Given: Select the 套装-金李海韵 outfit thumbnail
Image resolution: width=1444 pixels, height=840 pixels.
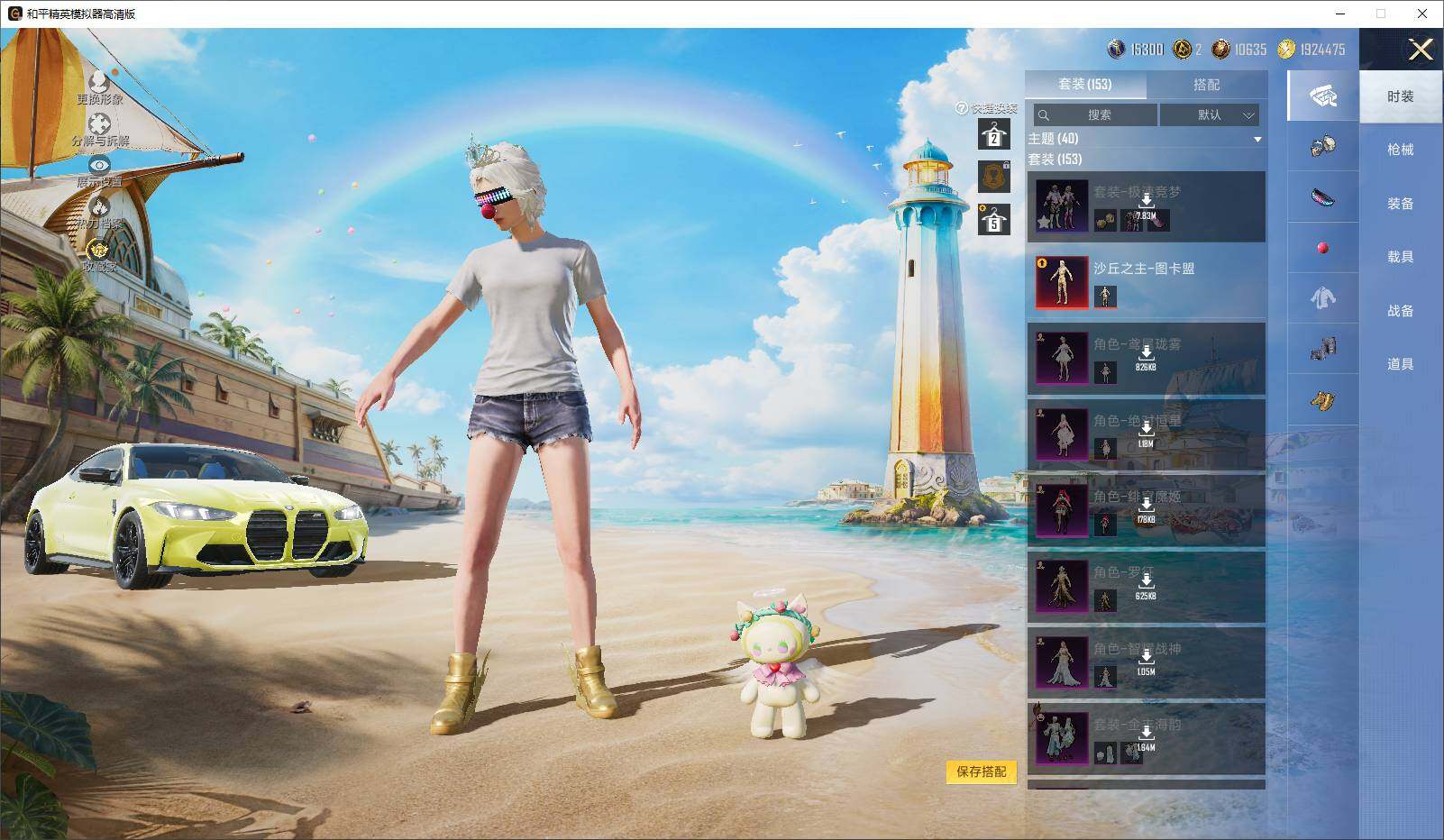Looking at the screenshot, I should [1062, 738].
